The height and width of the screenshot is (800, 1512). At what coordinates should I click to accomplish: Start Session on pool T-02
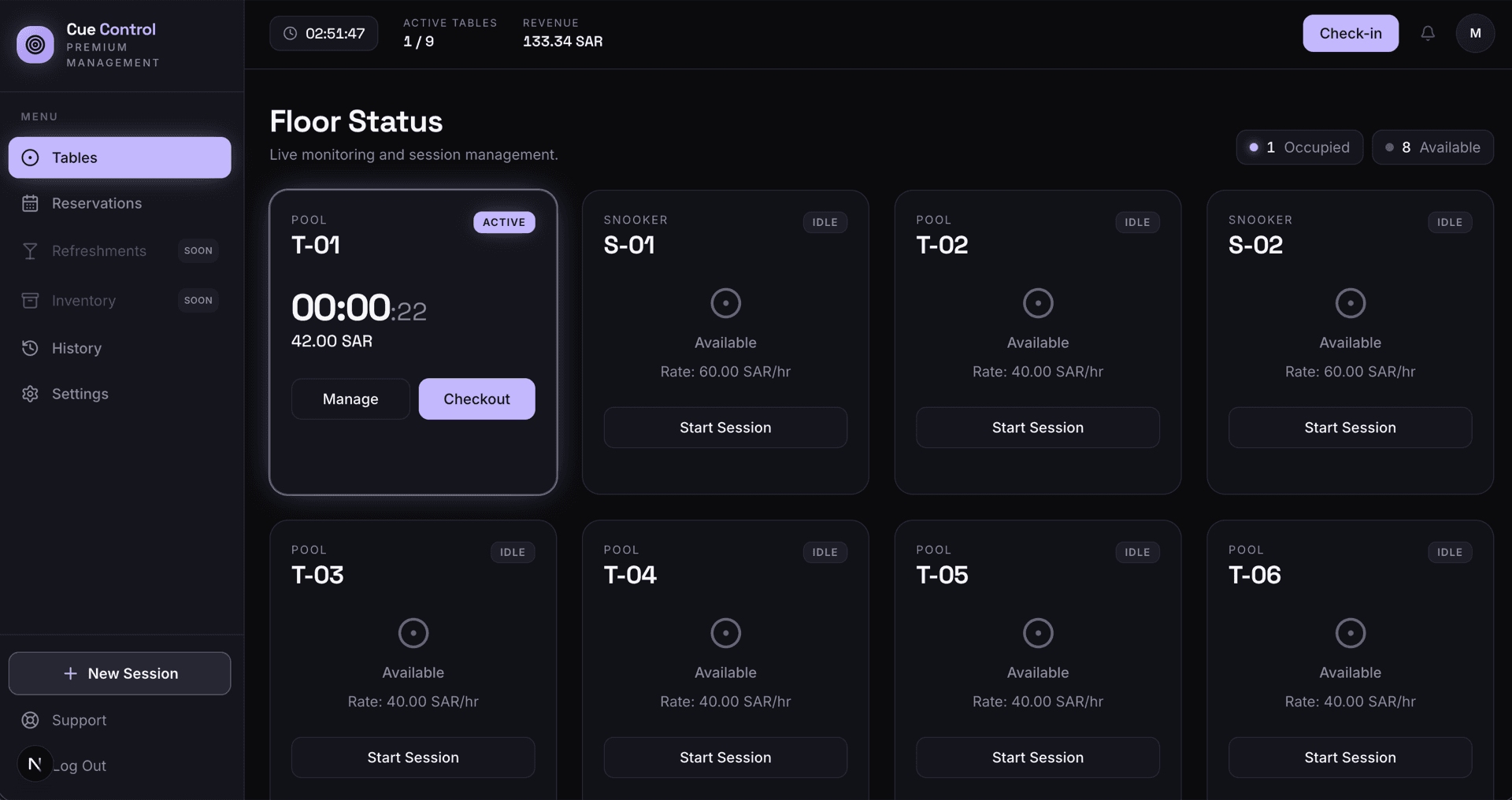tap(1038, 428)
